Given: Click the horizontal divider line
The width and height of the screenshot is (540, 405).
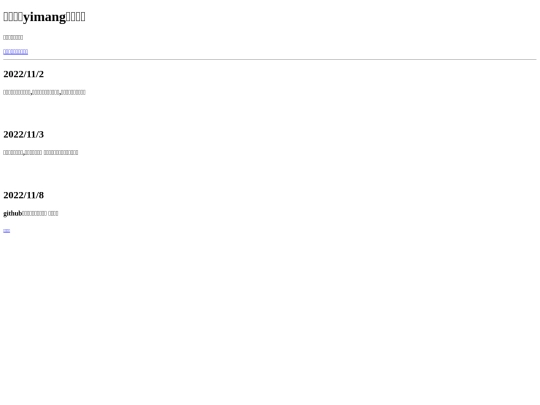Looking at the screenshot, I should coord(270,60).
